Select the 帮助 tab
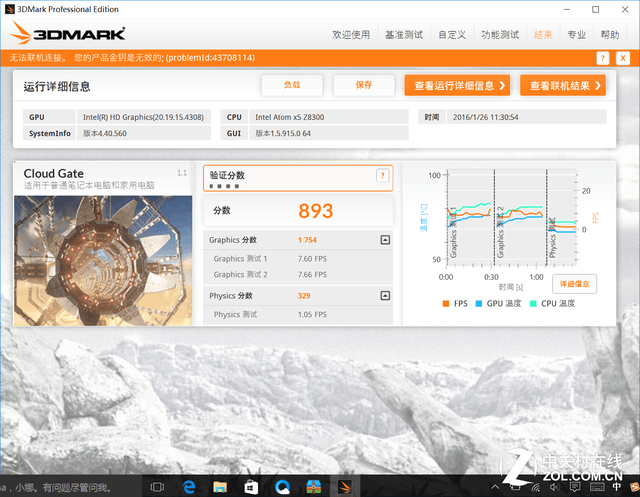 (610, 35)
